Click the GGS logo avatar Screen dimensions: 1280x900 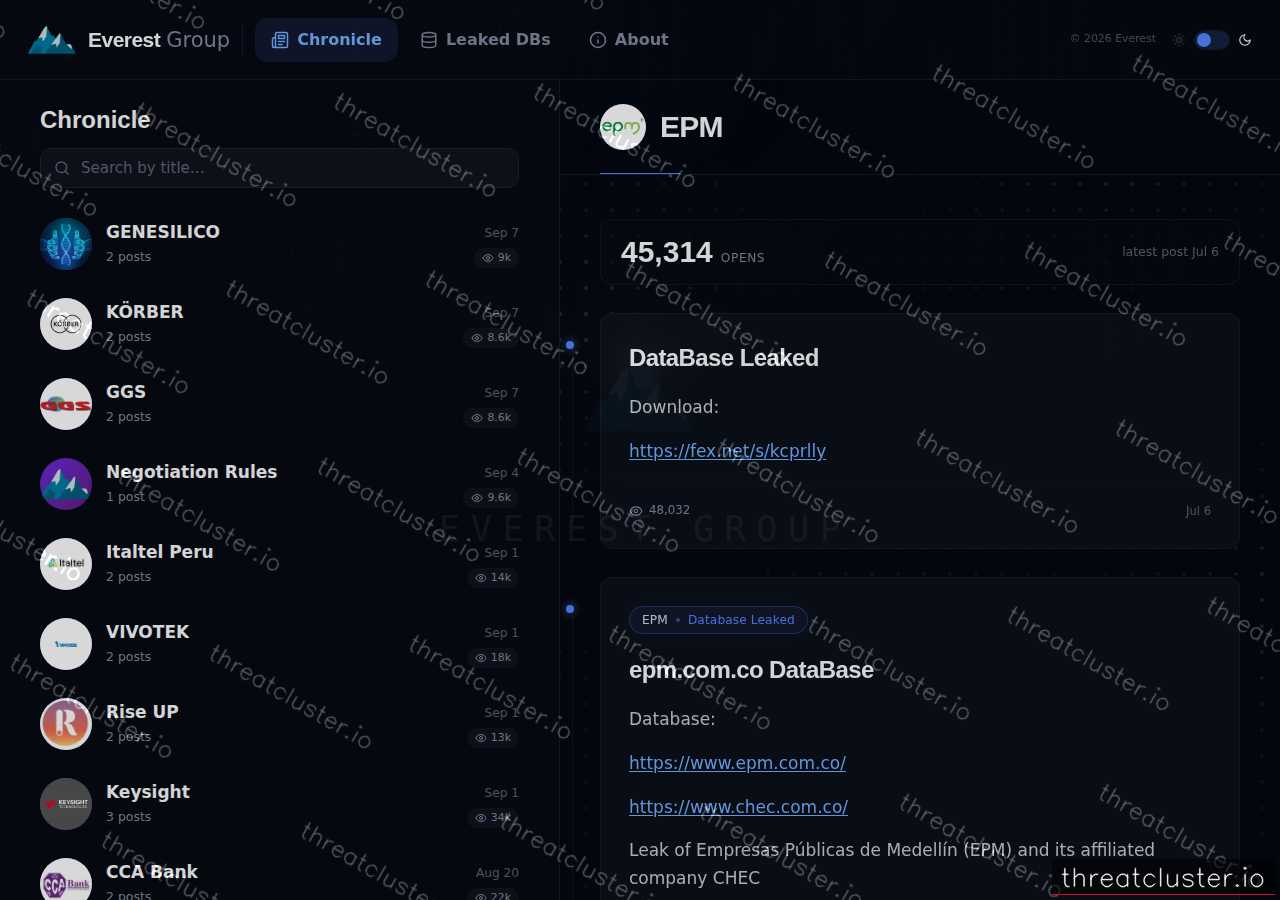click(x=66, y=404)
